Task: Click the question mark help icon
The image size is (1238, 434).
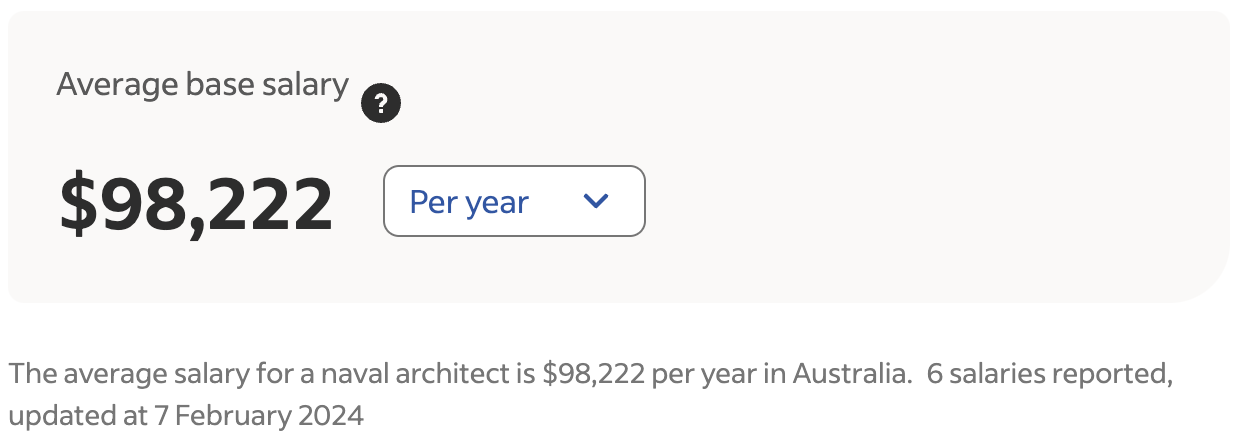Action: coord(381,103)
